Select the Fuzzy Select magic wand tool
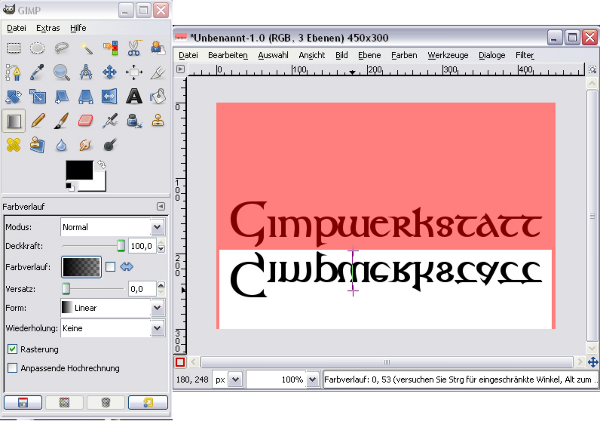The image size is (600, 421). tap(86, 48)
